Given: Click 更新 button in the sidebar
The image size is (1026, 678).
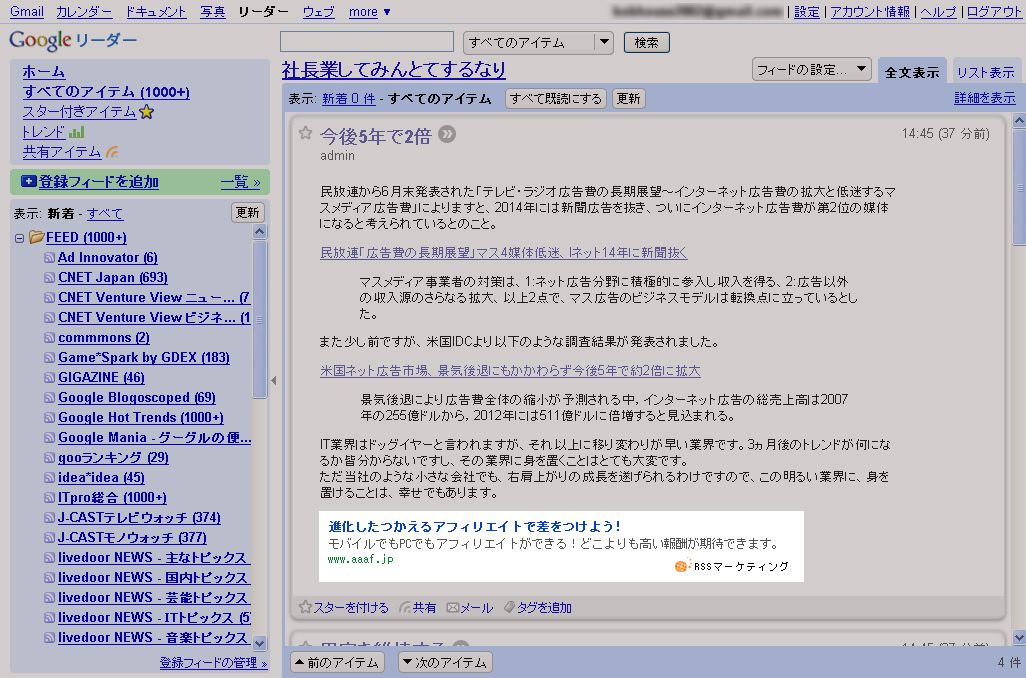Looking at the screenshot, I should click(x=247, y=213).
